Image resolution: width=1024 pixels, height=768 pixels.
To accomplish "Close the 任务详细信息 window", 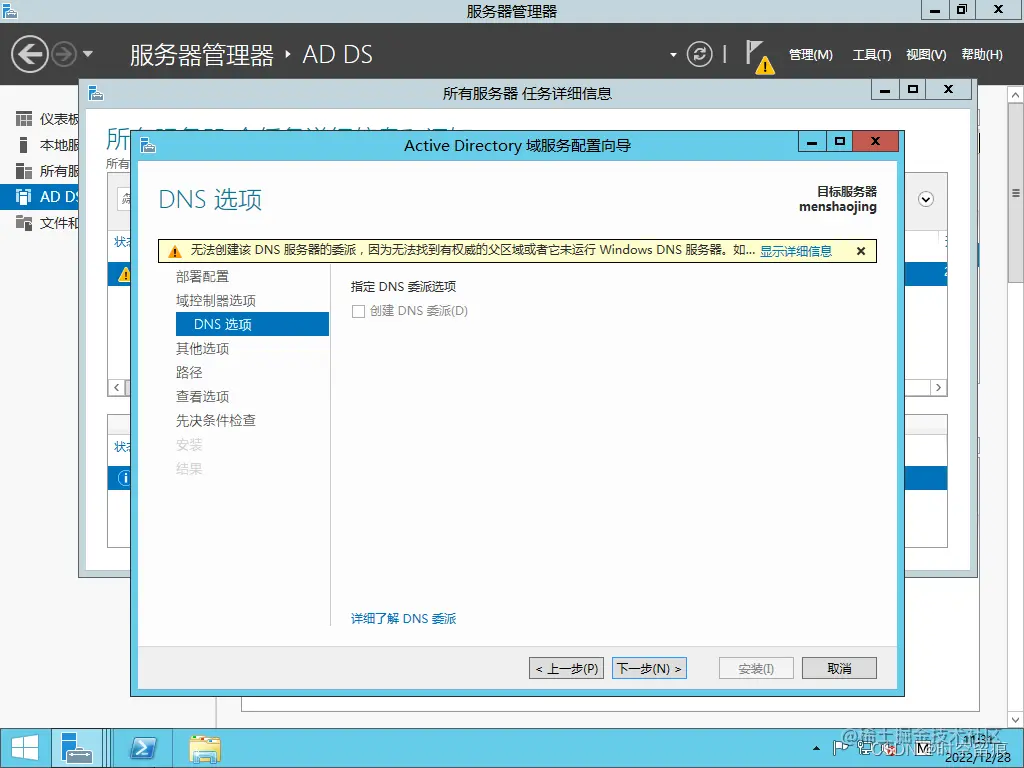I will click(x=949, y=89).
